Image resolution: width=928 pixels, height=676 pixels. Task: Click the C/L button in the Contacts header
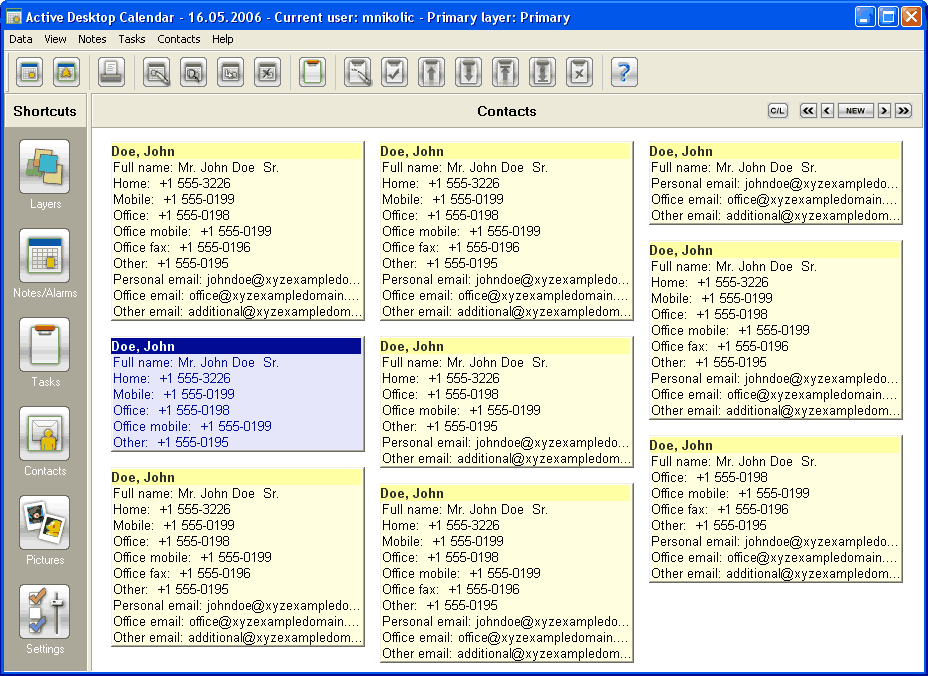777,111
